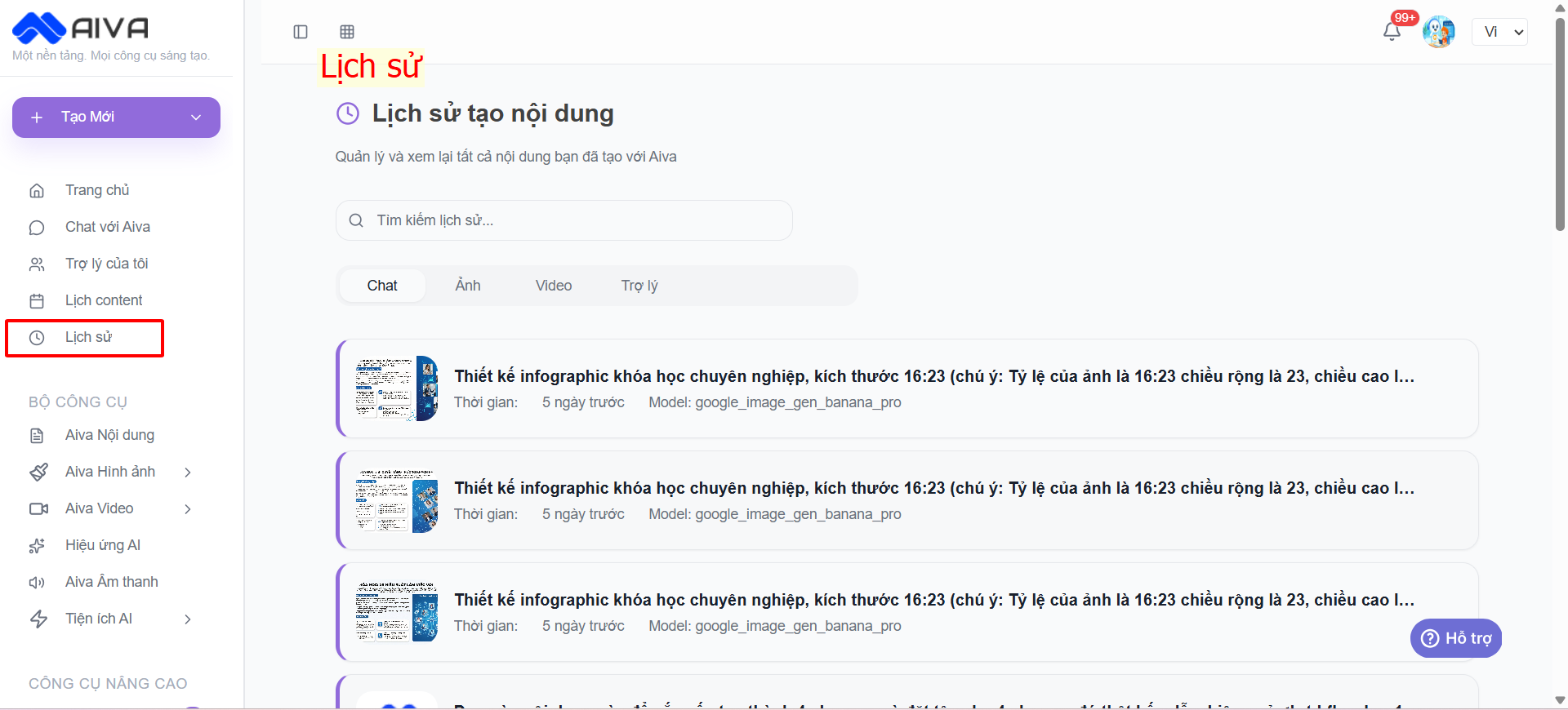Viewport: 1568px width, 710px height.
Task: Open Aiva Nội dung in the sidebar
Action: point(109,435)
